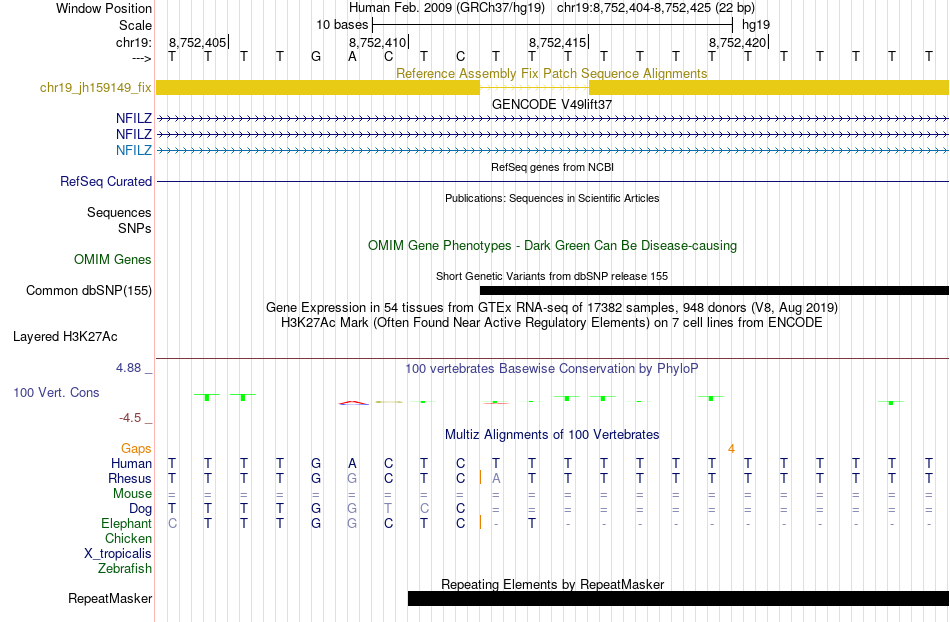This screenshot has width=950, height=622.
Task: Click the H3K27Ac Mark track title
Action: tap(552, 322)
